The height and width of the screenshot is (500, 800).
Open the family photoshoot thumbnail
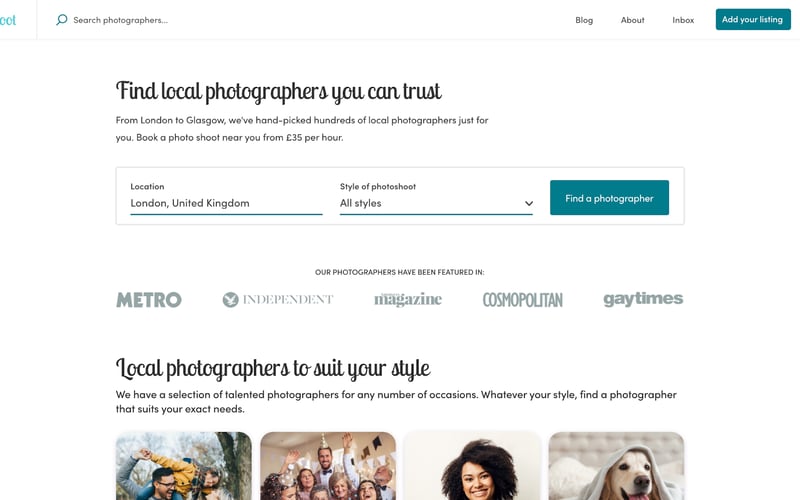[x=184, y=466]
